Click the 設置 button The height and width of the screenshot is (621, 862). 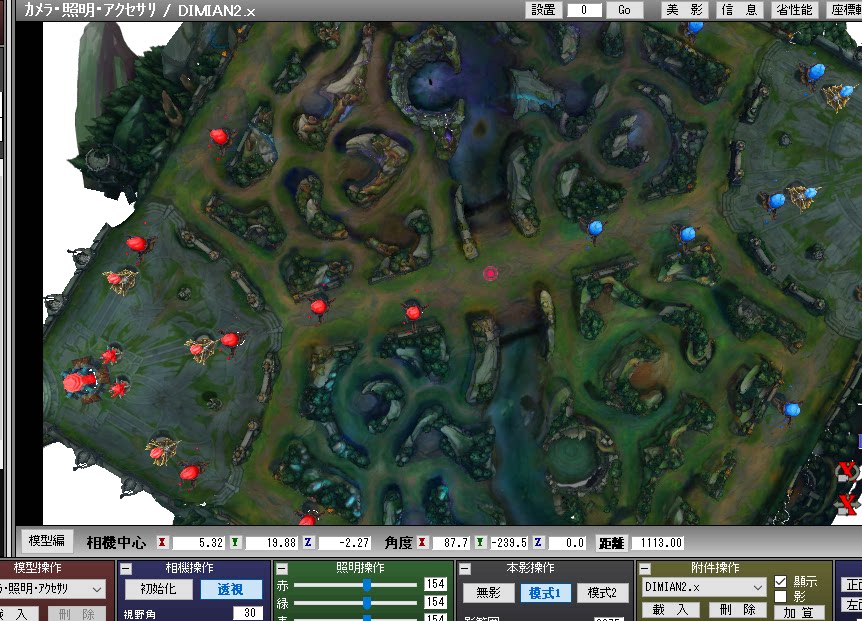[x=544, y=10]
